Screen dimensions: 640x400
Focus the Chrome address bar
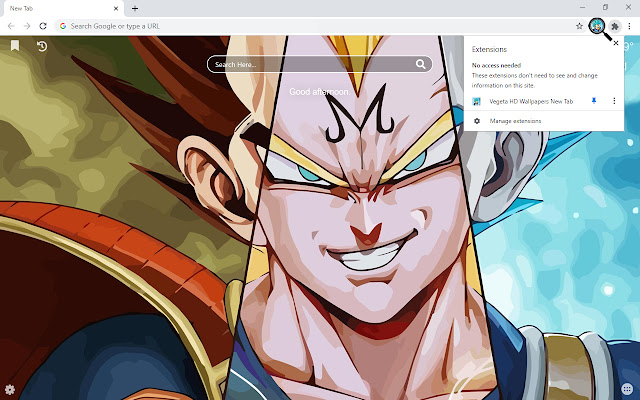pos(320,26)
